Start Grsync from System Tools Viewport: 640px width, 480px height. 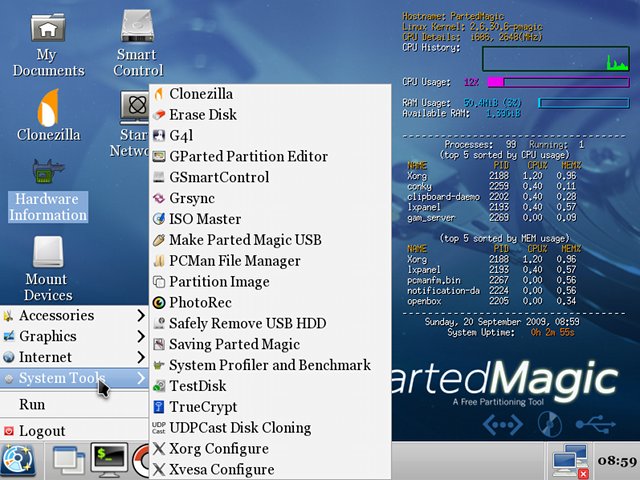(270, 198)
